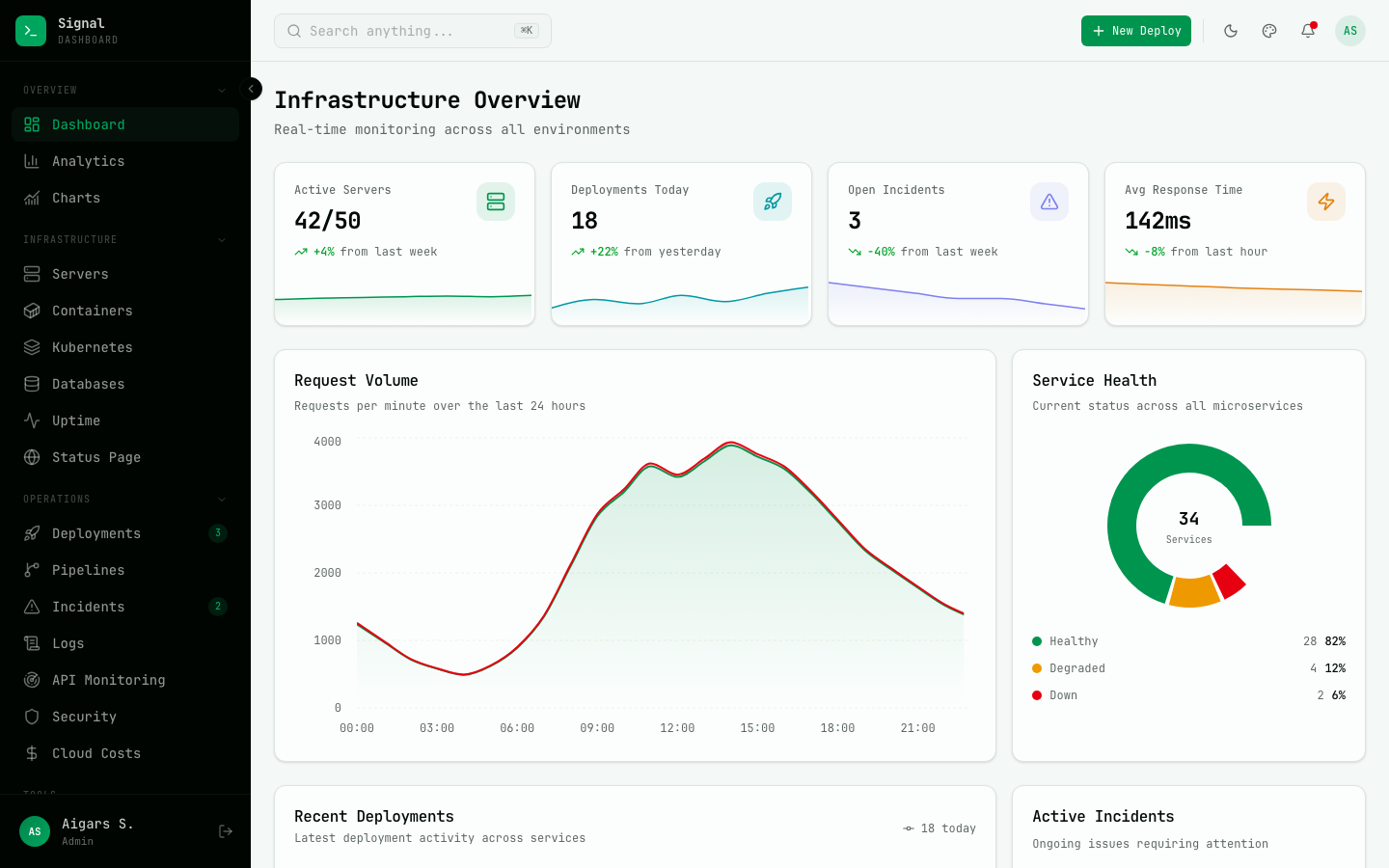The image size is (1389, 868).
Task: Toggle dark mode with the moon icon
Action: [1231, 30]
